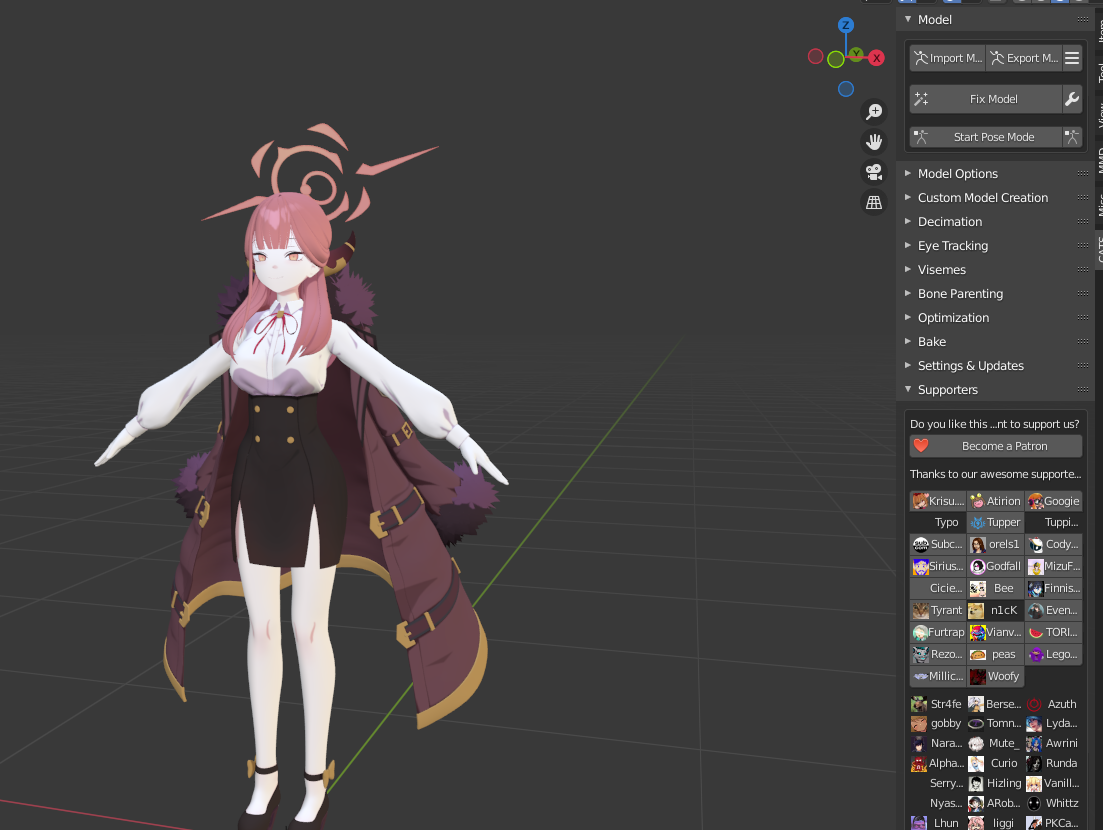Click supporter Runda name
The image size is (1103, 830).
pyautogui.click(x=1061, y=763)
